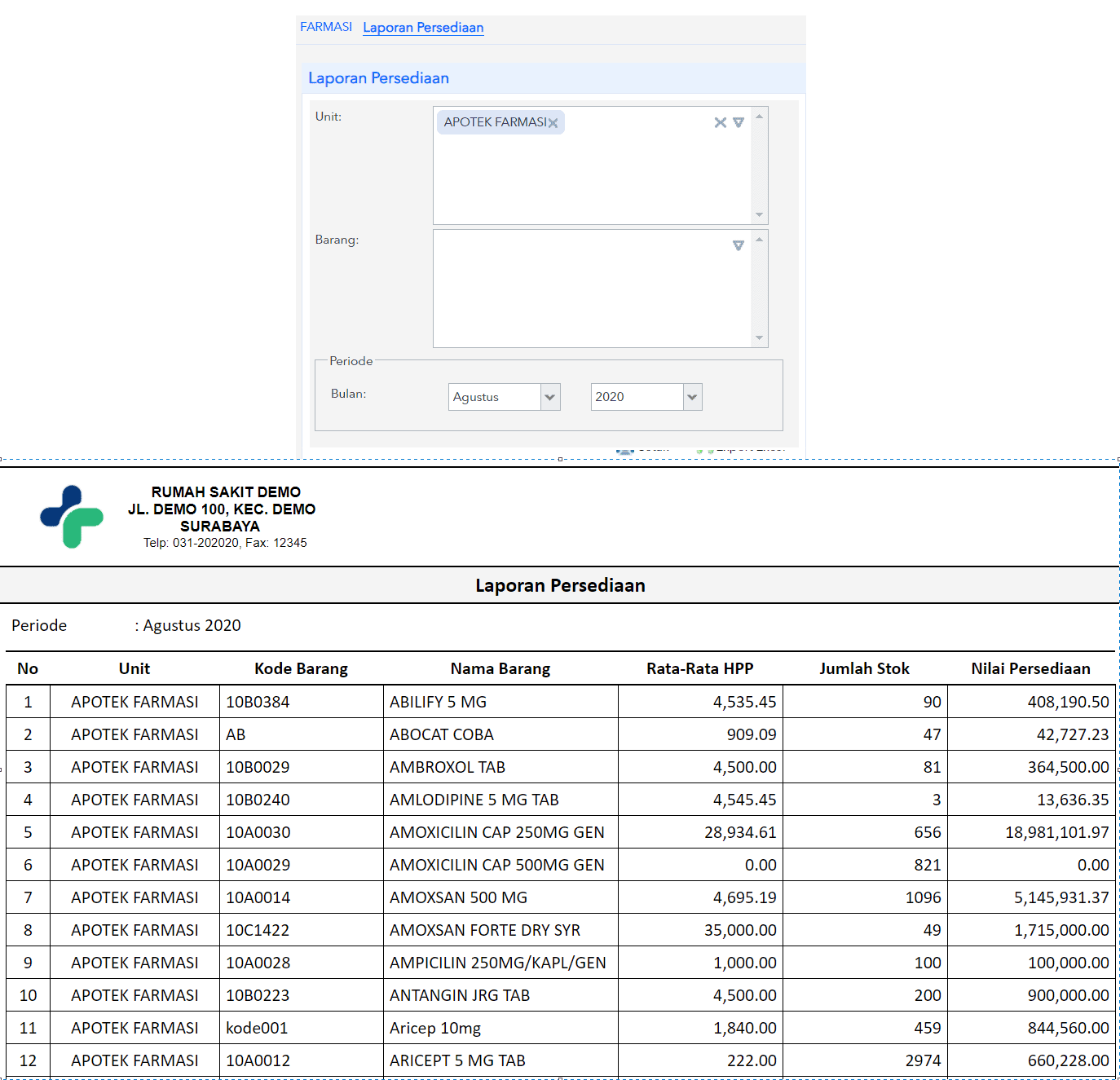Select the AMOXSAN FORTE DRY SYR cell
The image size is (1120, 1080).
pyautogui.click(x=500, y=930)
